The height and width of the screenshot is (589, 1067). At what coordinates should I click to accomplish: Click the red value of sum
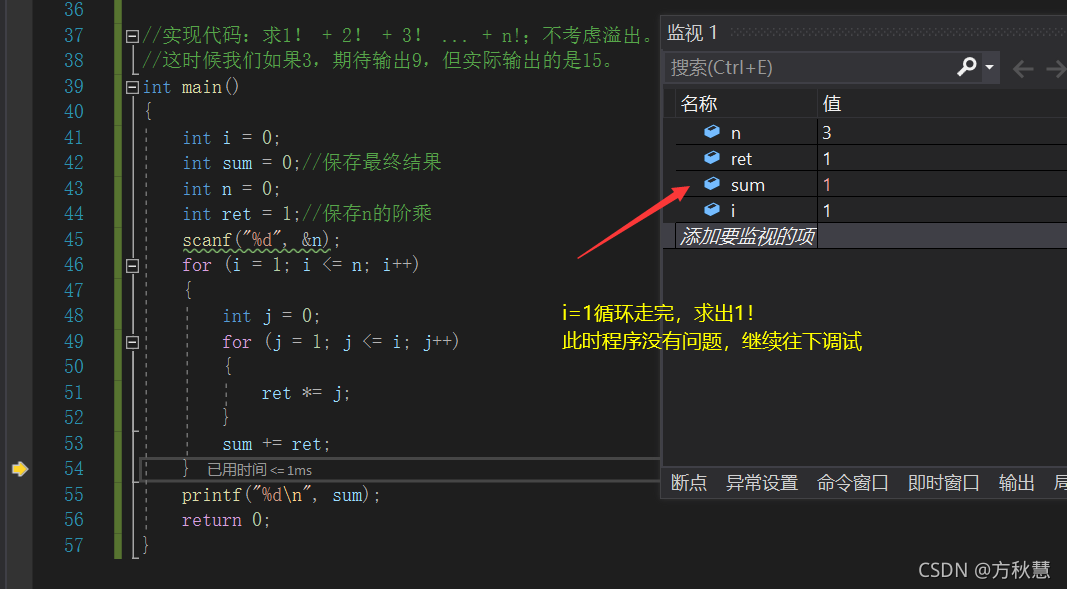827,185
